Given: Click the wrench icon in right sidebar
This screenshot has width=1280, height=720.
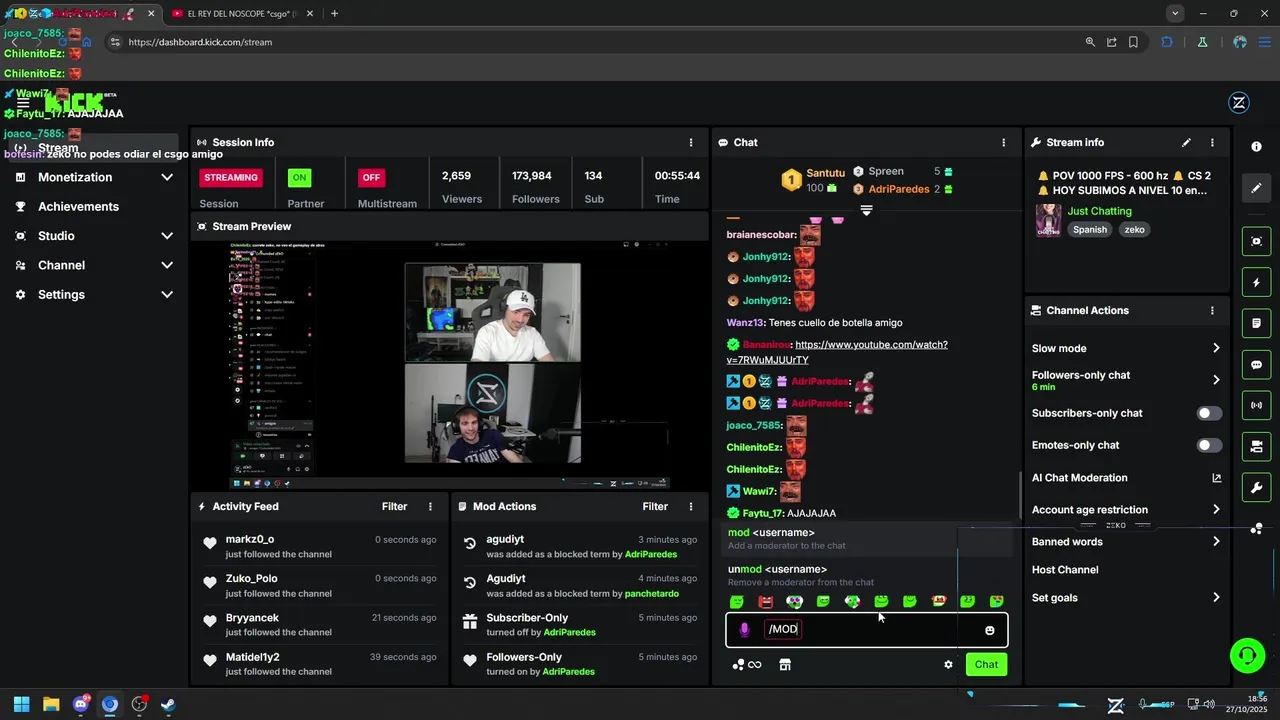Looking at the screenshot, I should (x=1257, y=488).
